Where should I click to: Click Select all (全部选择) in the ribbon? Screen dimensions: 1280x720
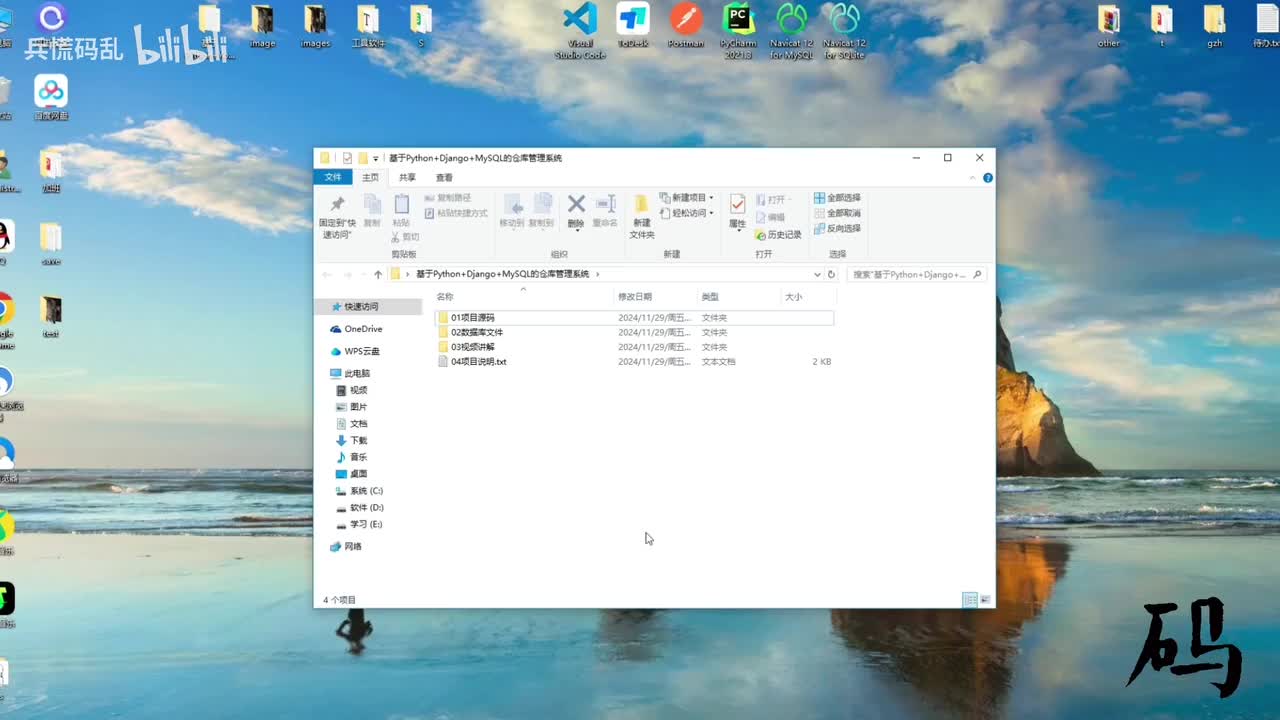tap(837, 198)
